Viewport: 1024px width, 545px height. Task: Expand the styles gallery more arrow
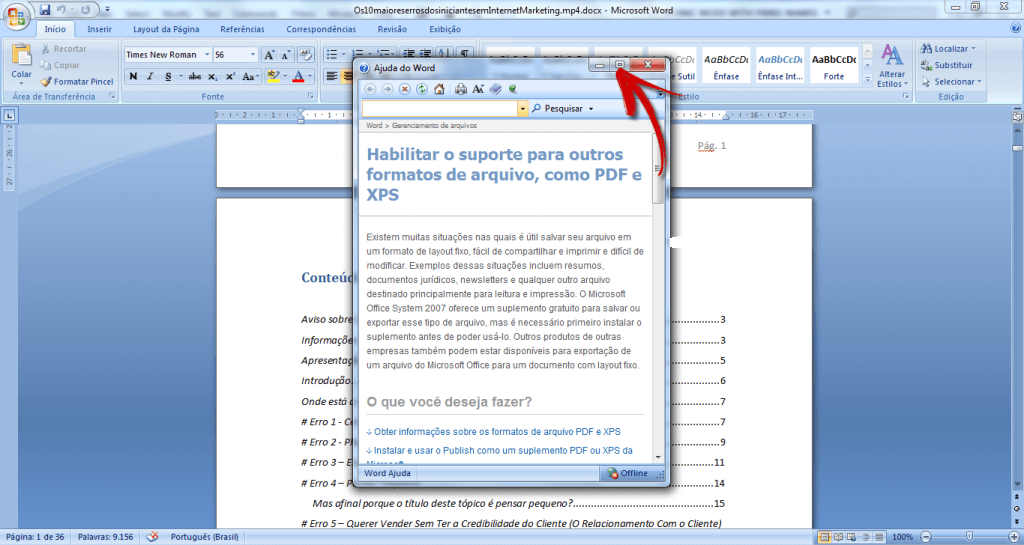pyautogui.click(x=867, y=79)
